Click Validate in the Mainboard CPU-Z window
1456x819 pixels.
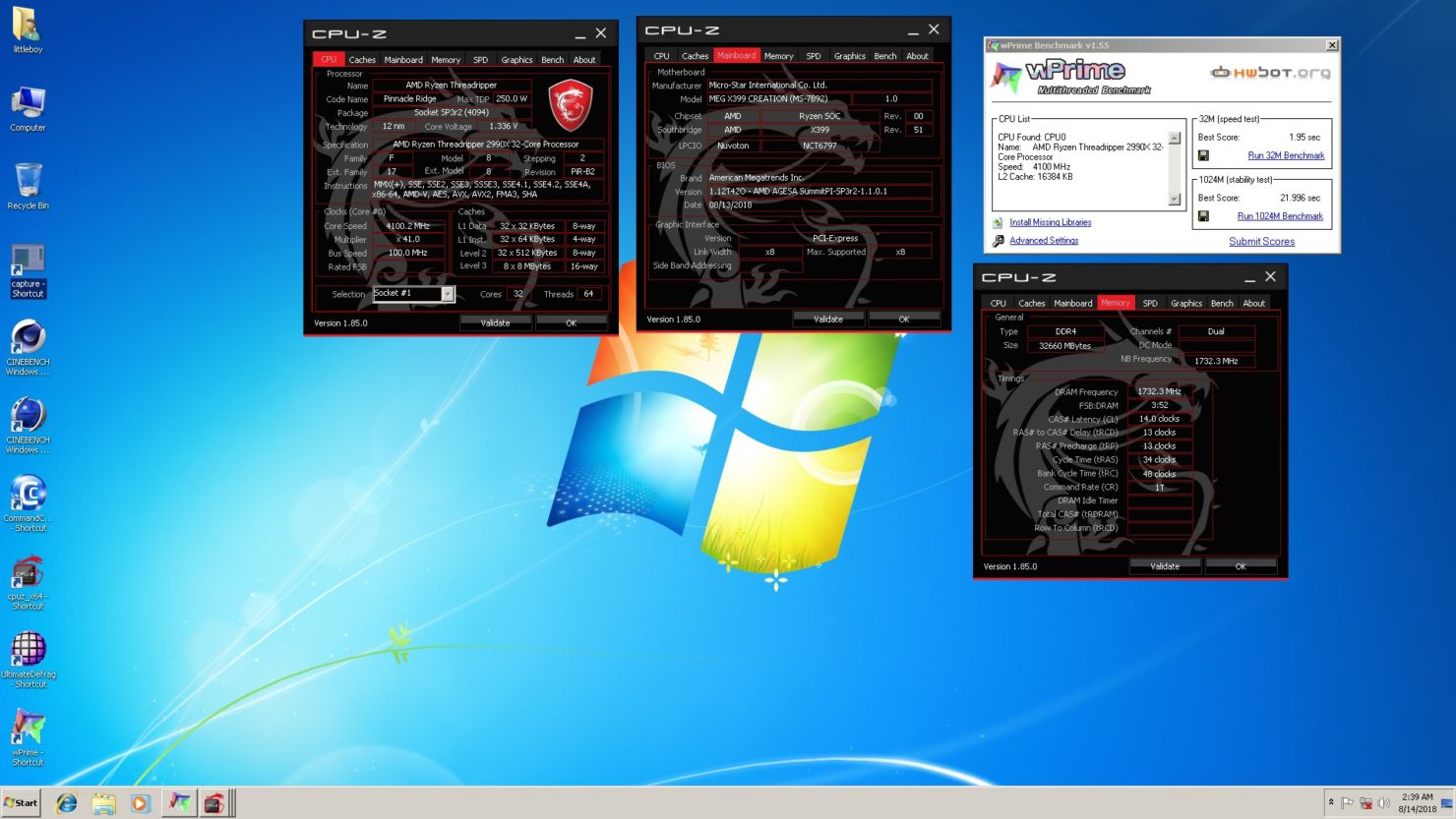pyautogui.click(x=828, y=319)
